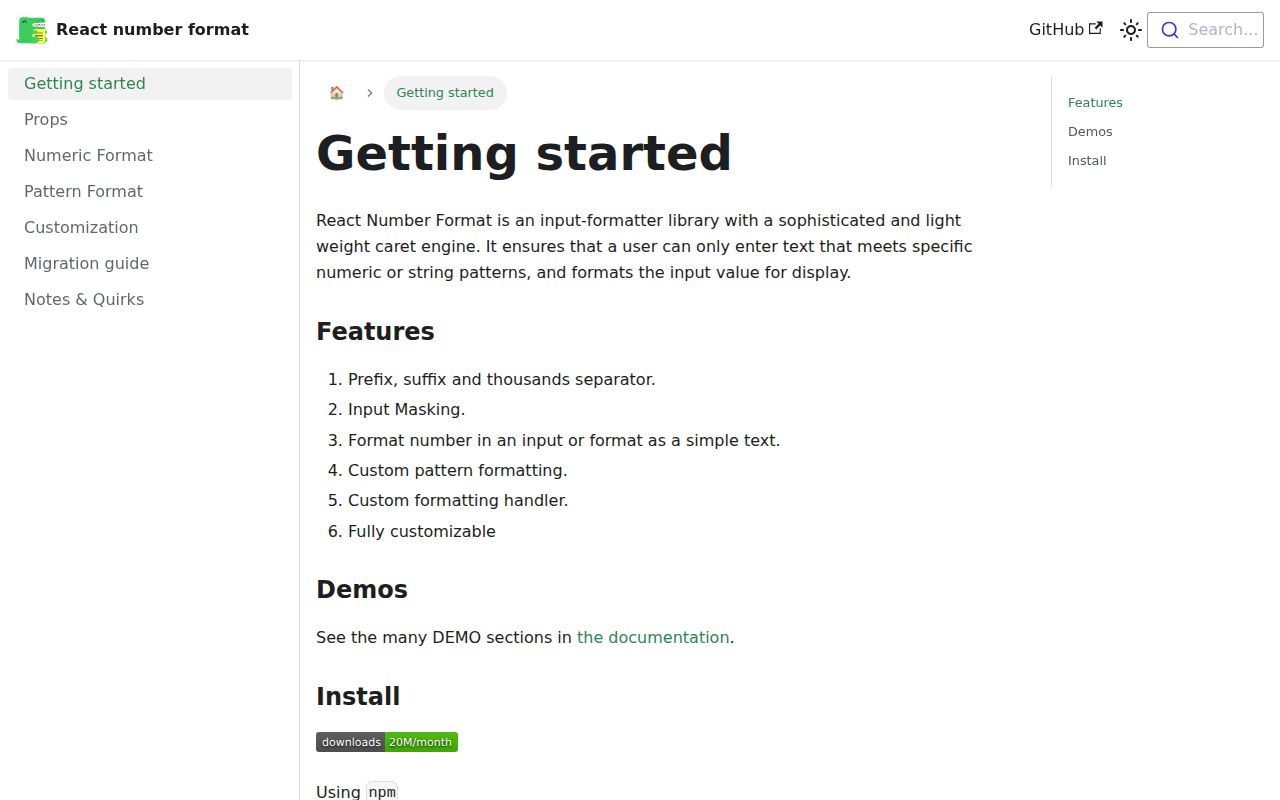This screenshot has width=1280, height=800.
Task: Click the Demos section heading
Action: point(362,590)
